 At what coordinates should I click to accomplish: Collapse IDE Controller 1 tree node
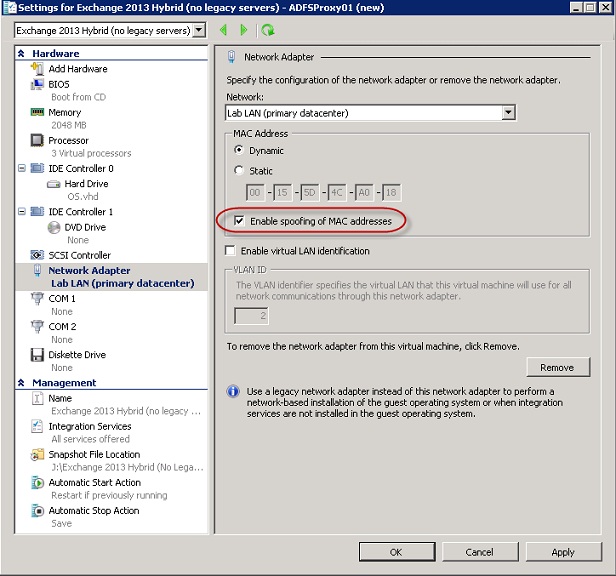22,212
